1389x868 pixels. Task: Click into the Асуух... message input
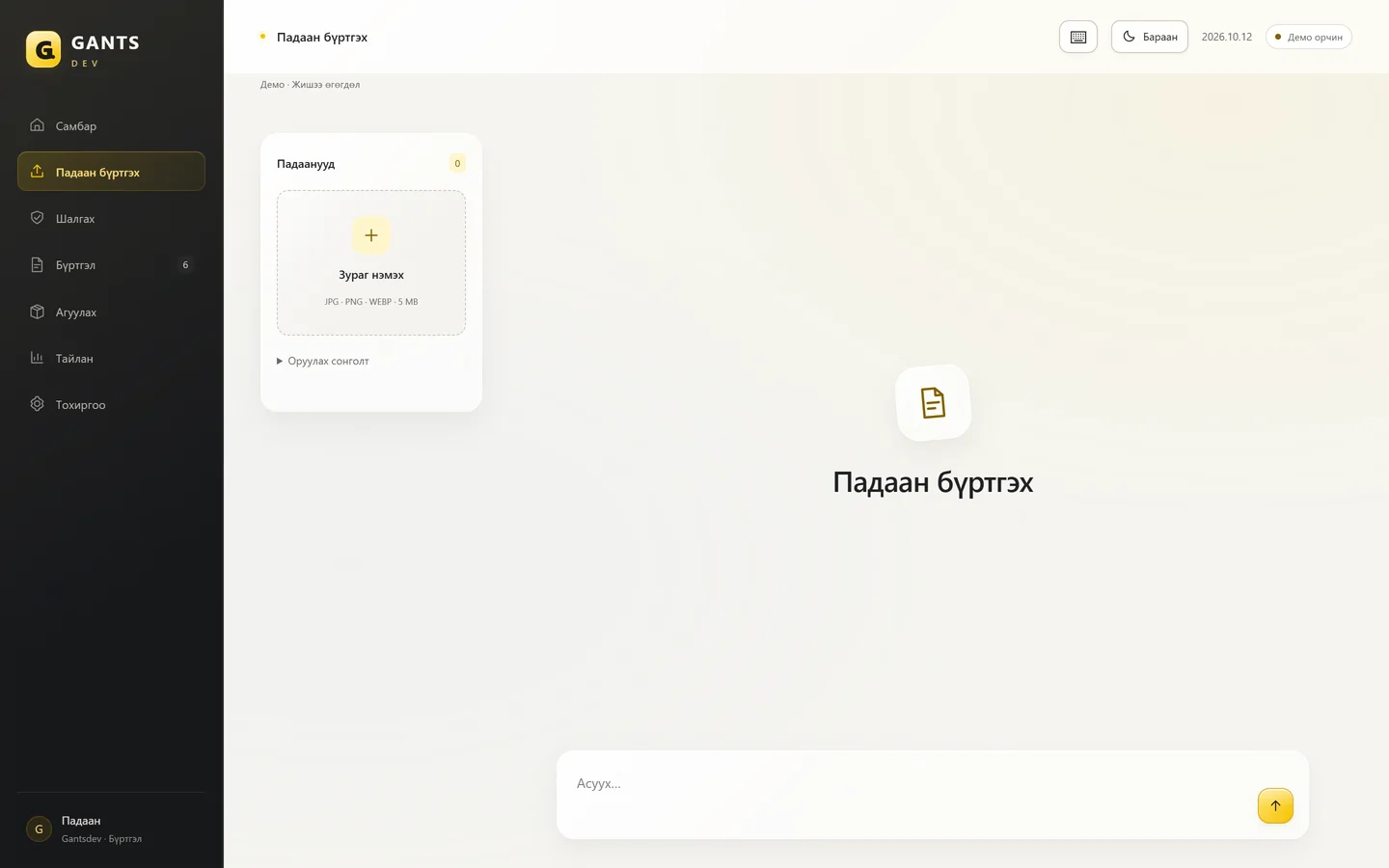point(933,795)
